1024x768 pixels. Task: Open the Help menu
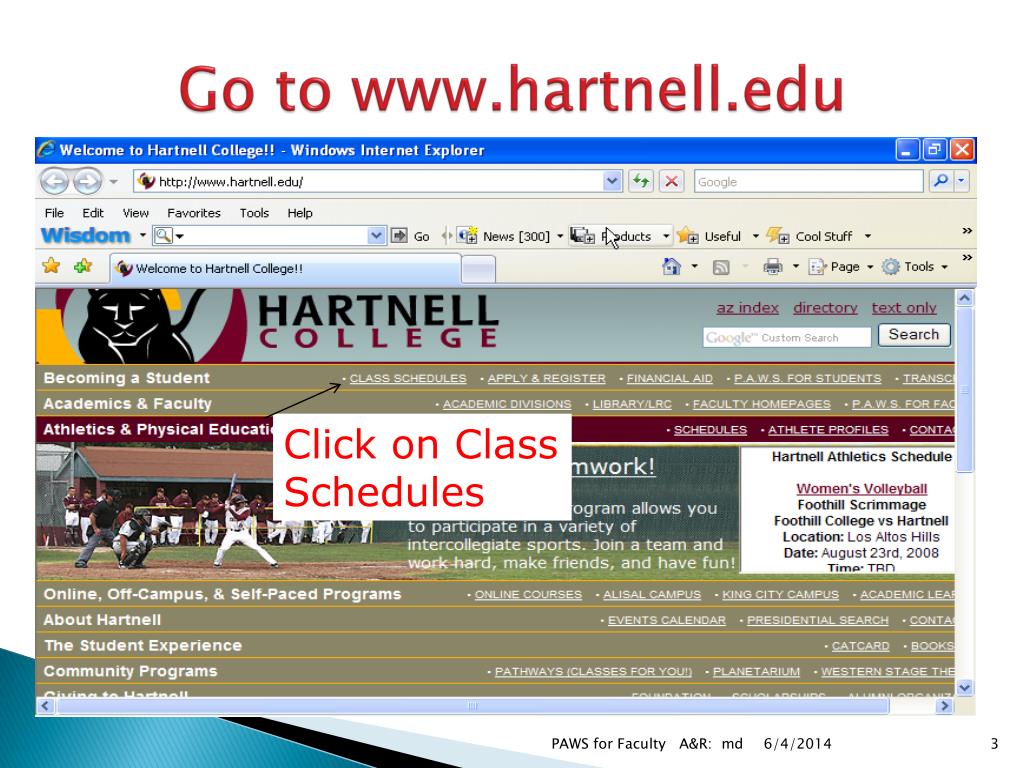pyautogui.click(x=300, y=213)
